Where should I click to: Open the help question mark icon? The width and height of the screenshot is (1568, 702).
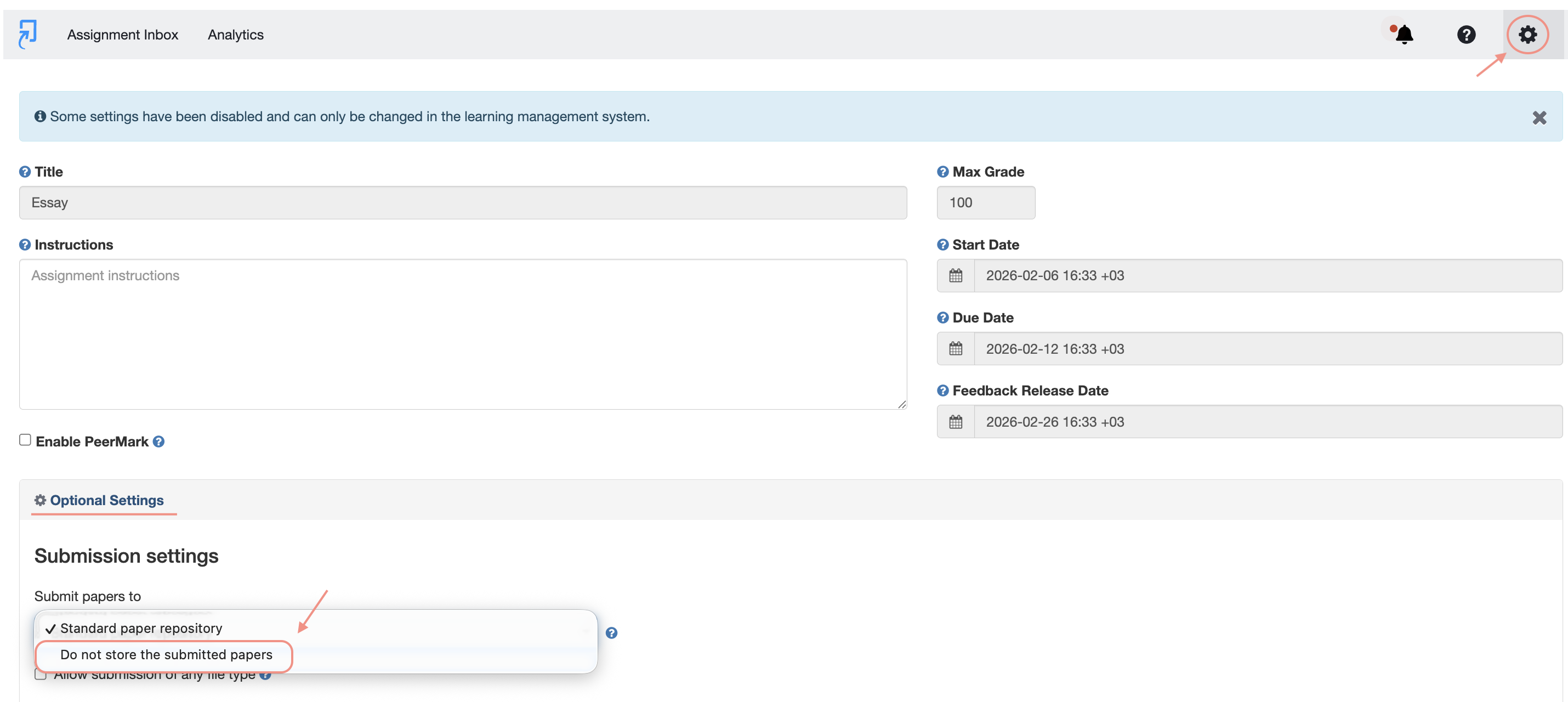pyautogui.click(x=1465, y=35)
